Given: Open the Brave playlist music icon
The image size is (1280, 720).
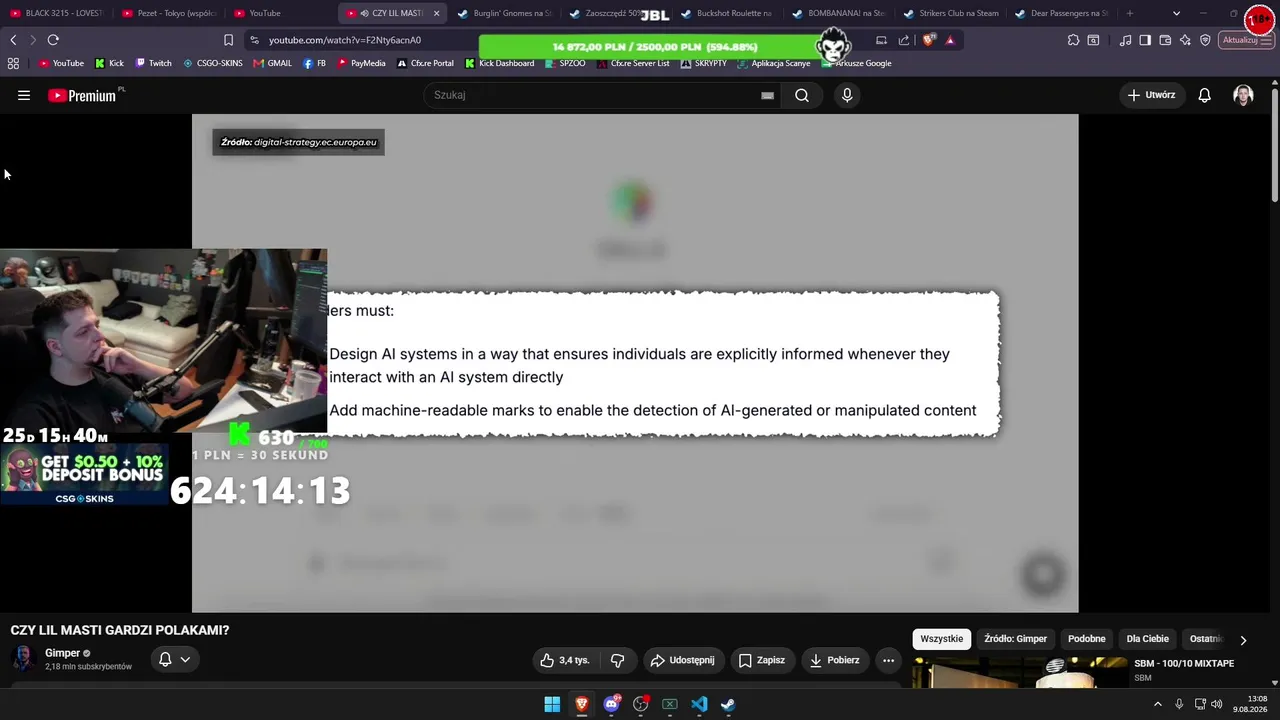Looking at the screenshot, I should (x=1126, y=40).
